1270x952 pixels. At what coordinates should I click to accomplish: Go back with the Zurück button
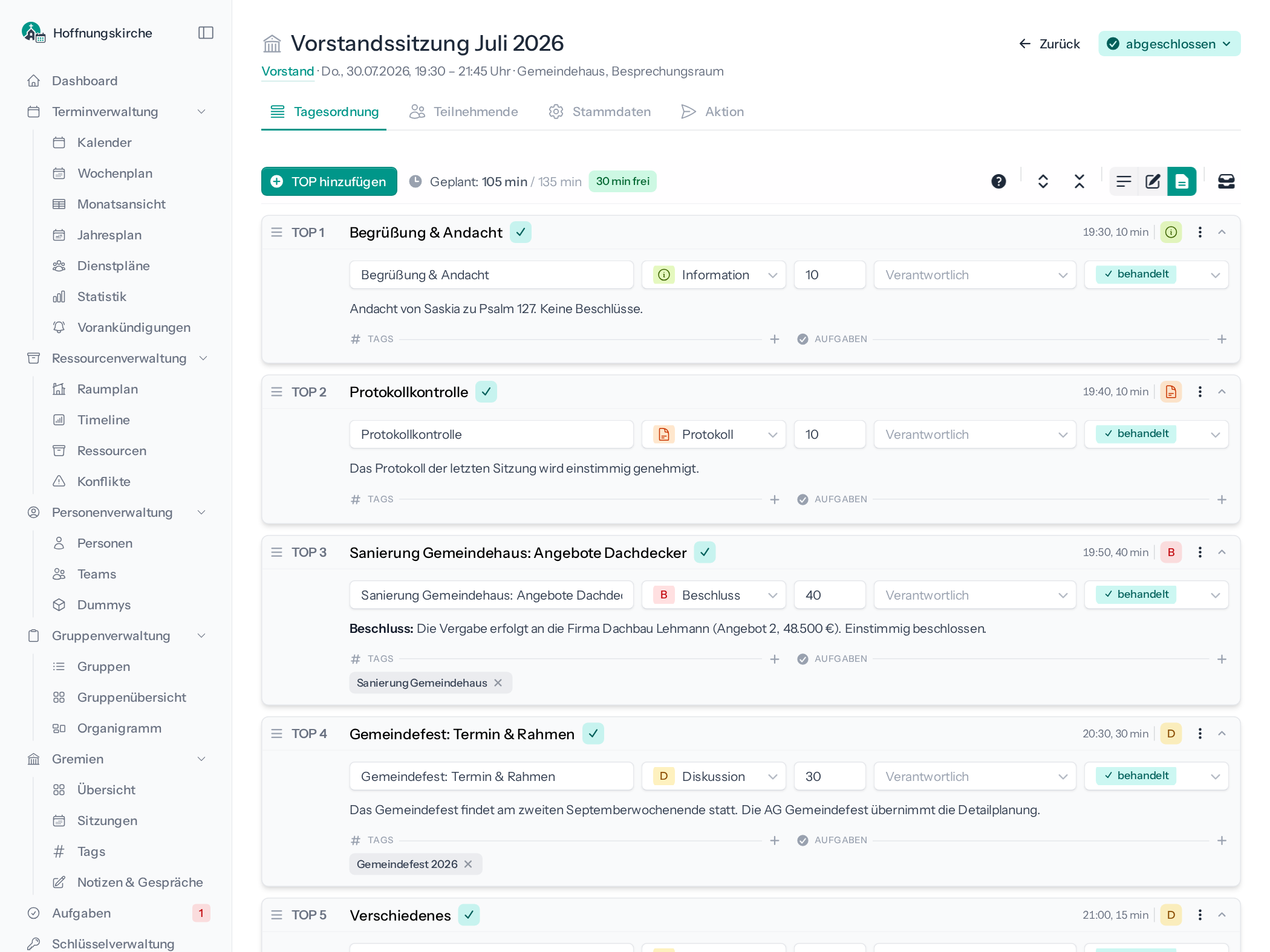pos(1050,44)
